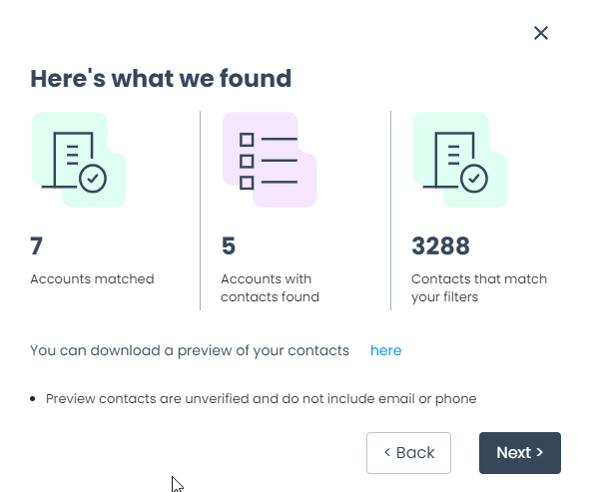This screenshot has width=589, height=492.
Task: Open the contacts preview via the 'here' link
Action: click(386, 350)
